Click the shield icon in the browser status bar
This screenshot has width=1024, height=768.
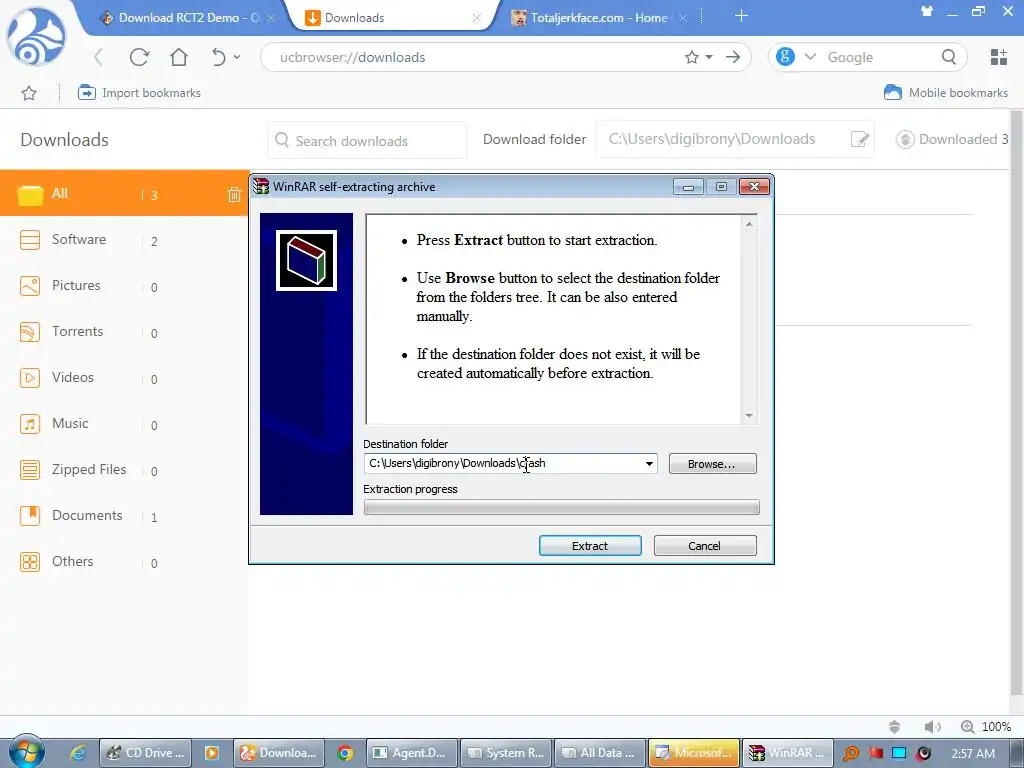pos(895,727)
